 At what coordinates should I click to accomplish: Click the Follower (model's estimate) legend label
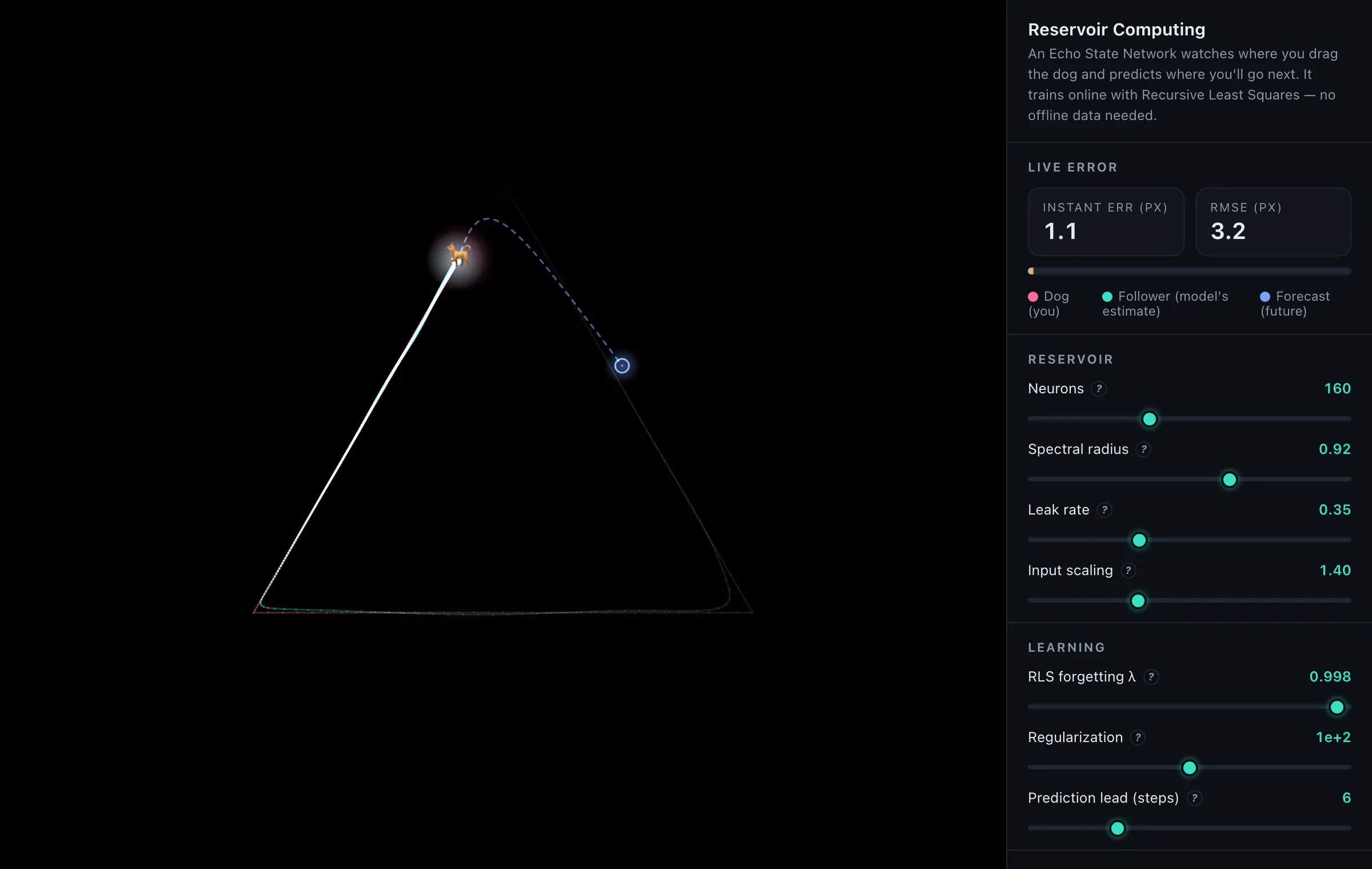[x=1166, y=304]
